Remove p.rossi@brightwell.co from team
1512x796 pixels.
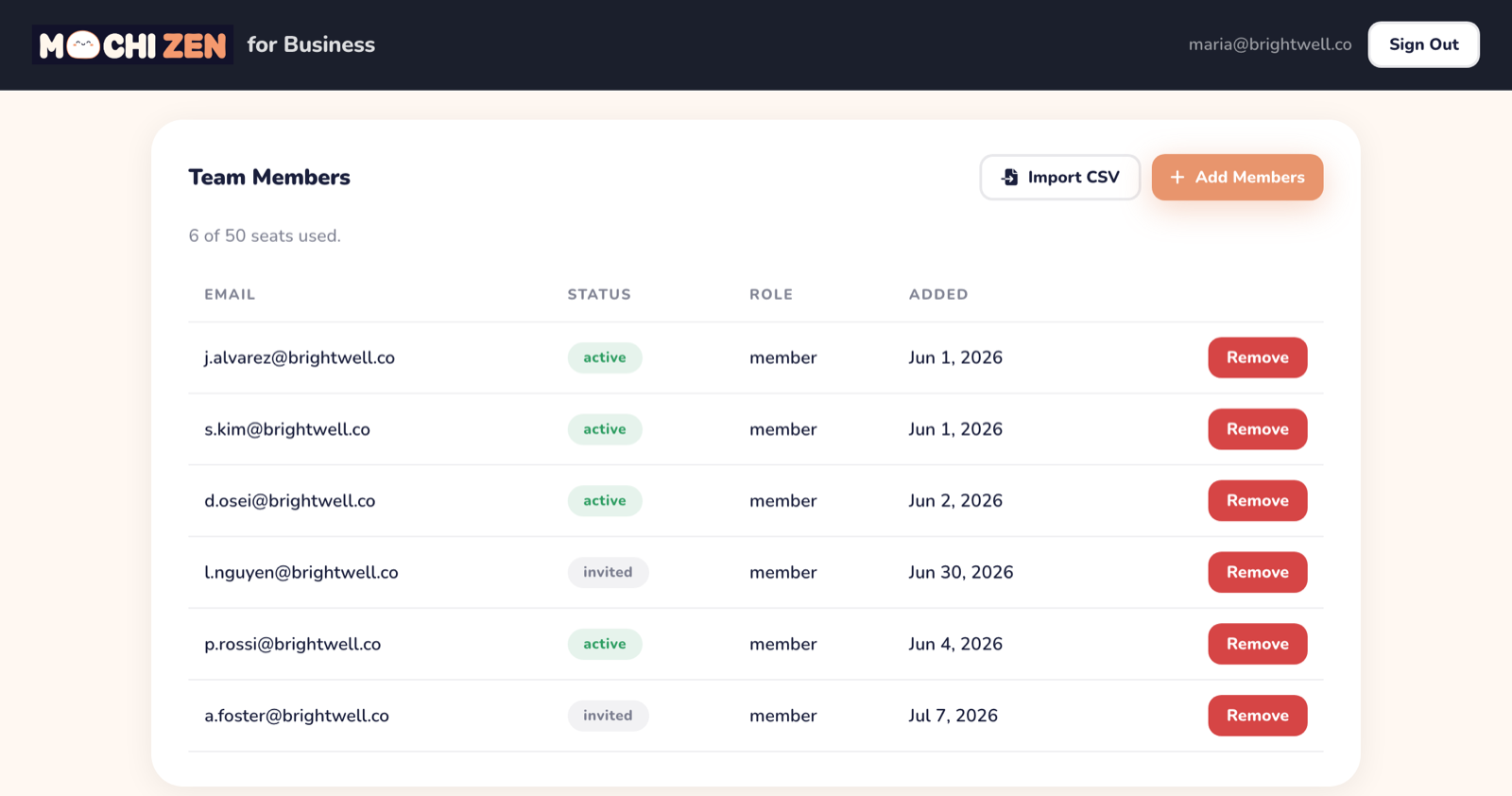[1257, 644]
